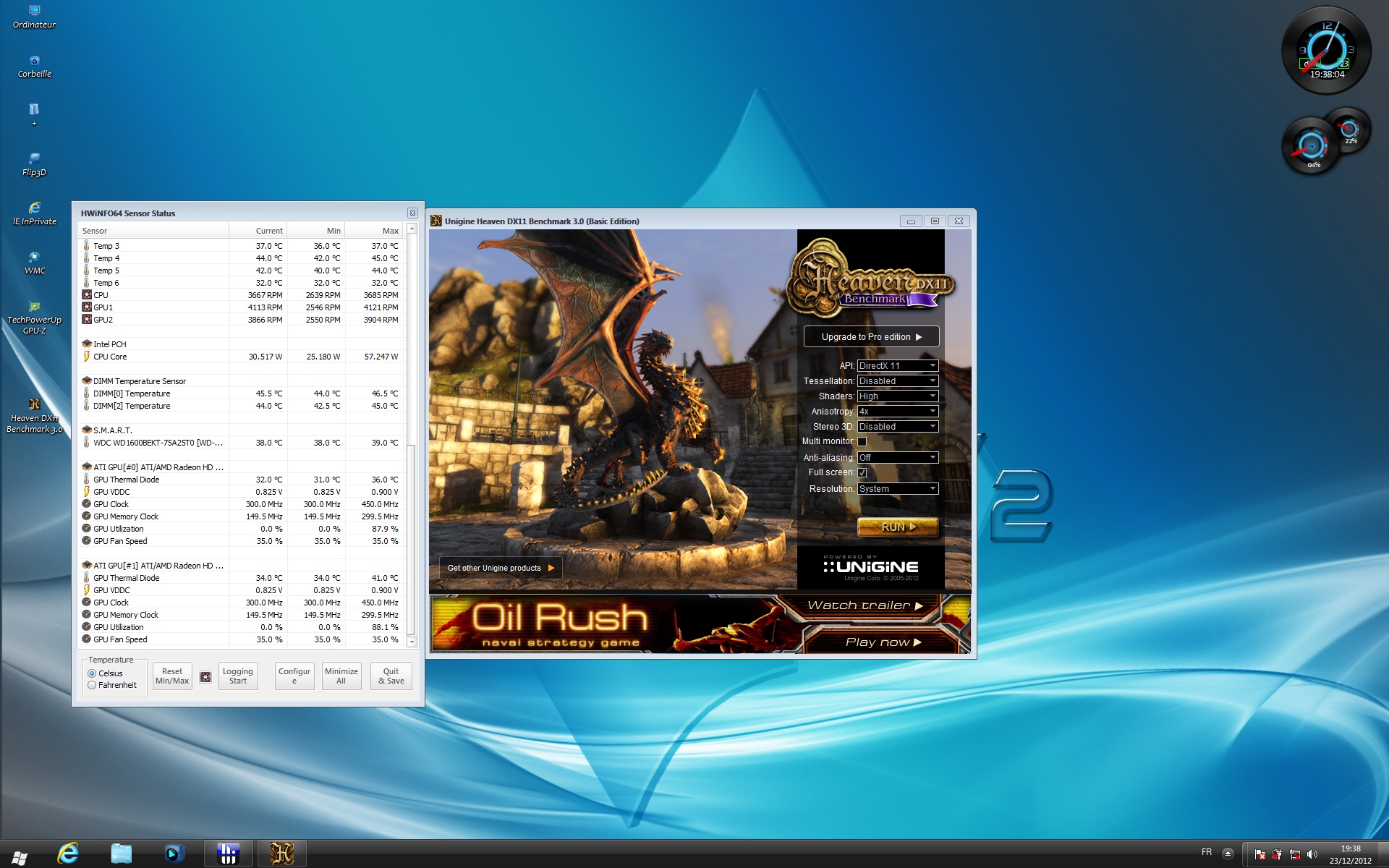Screen dimensions: 1389x868
Task: Open the Shaders quality dropdown
Action: pyautogui.click(x=897, y=396)
